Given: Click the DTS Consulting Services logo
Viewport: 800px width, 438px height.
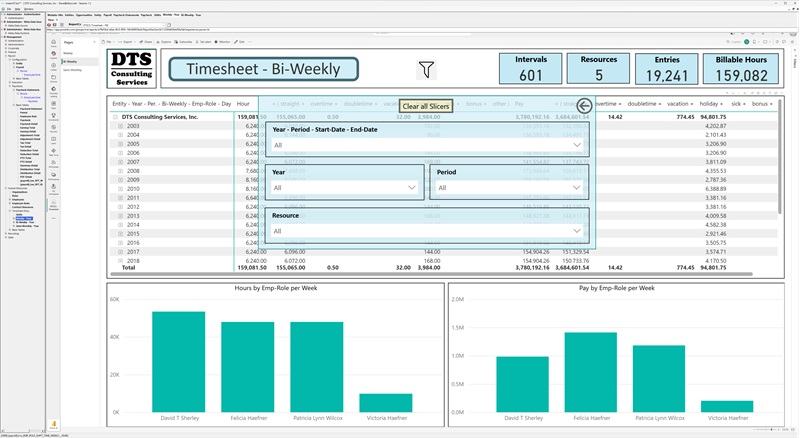Looking at the screenshot, I should (x=133, y=70).
